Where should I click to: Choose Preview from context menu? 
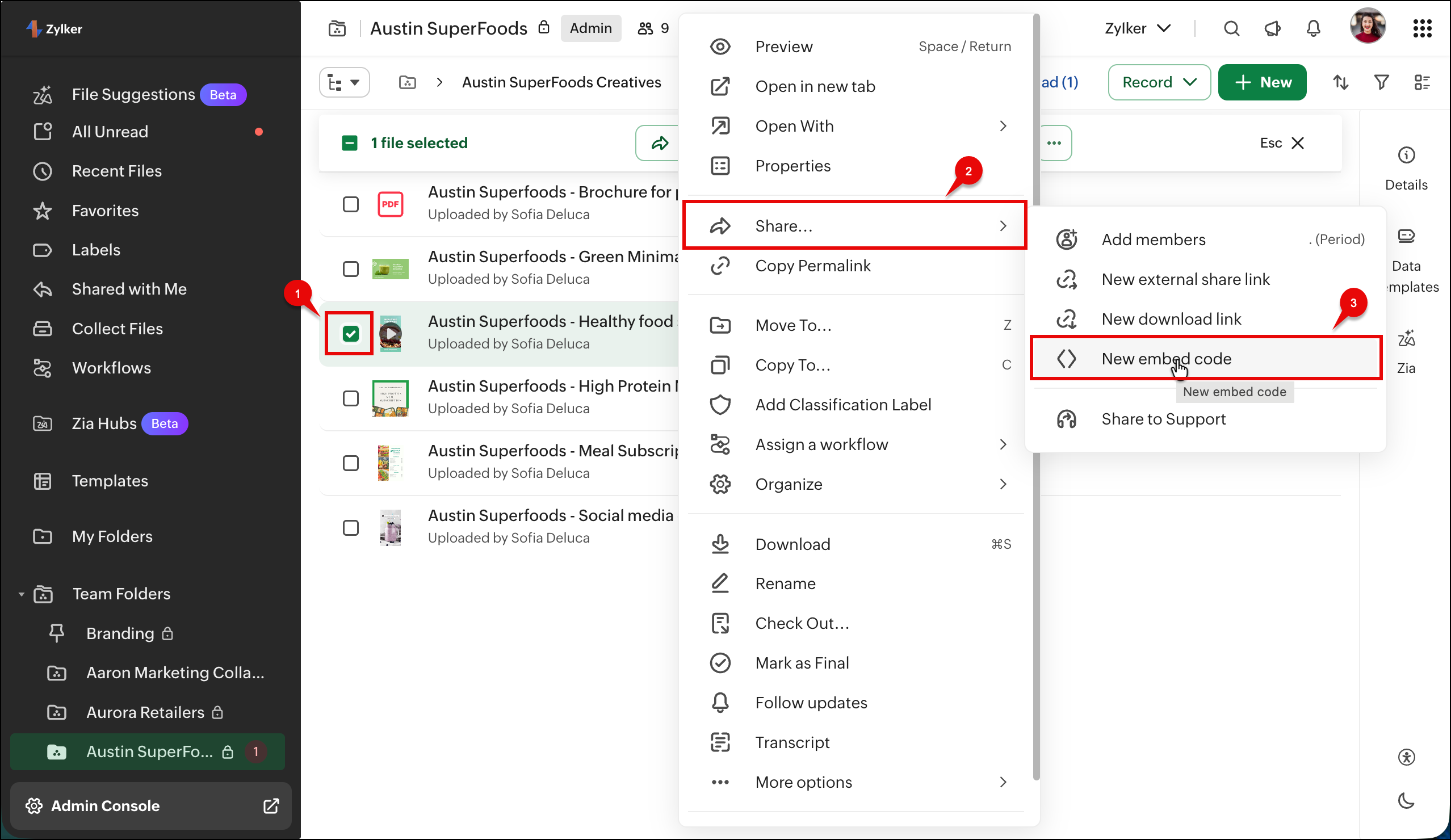[x=859, y=47]
